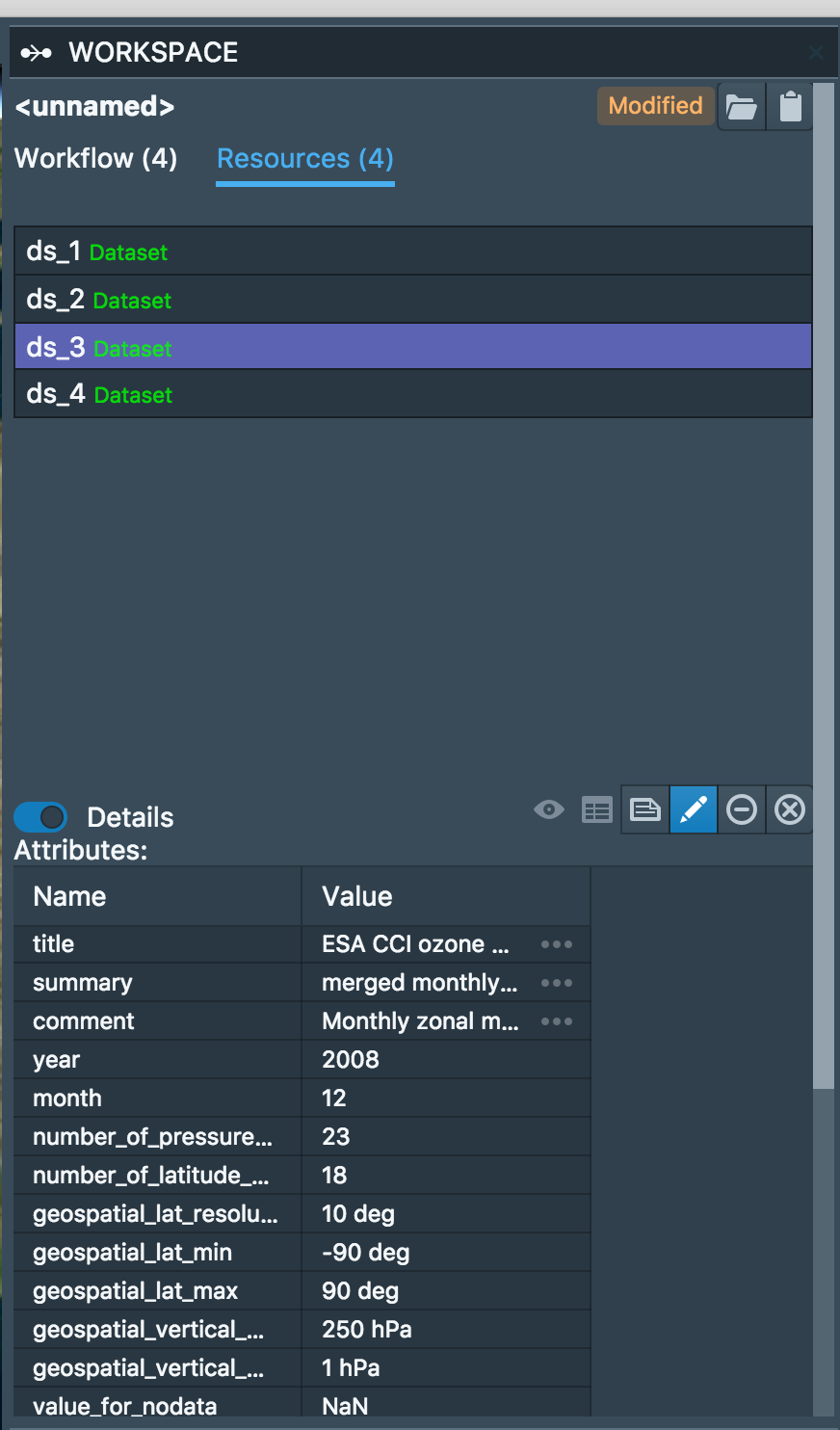Show dataset metadata with document icon

pyautogui.click(x=644, y=809)
